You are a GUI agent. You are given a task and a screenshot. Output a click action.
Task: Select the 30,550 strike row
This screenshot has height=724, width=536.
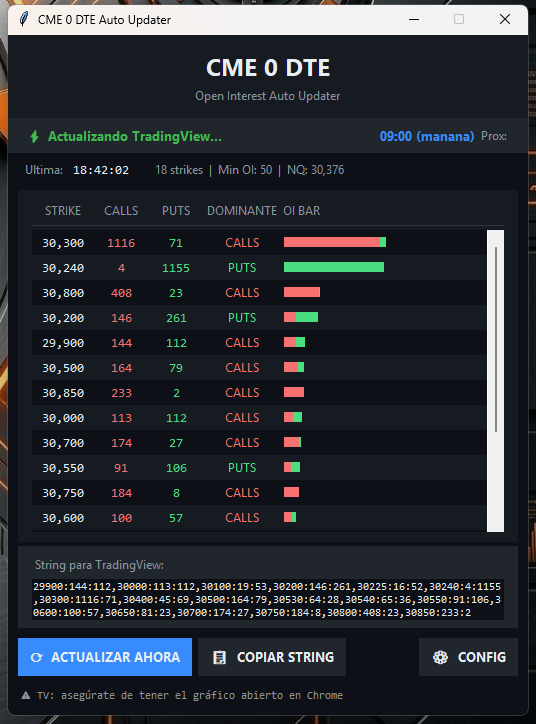(259, 467)
